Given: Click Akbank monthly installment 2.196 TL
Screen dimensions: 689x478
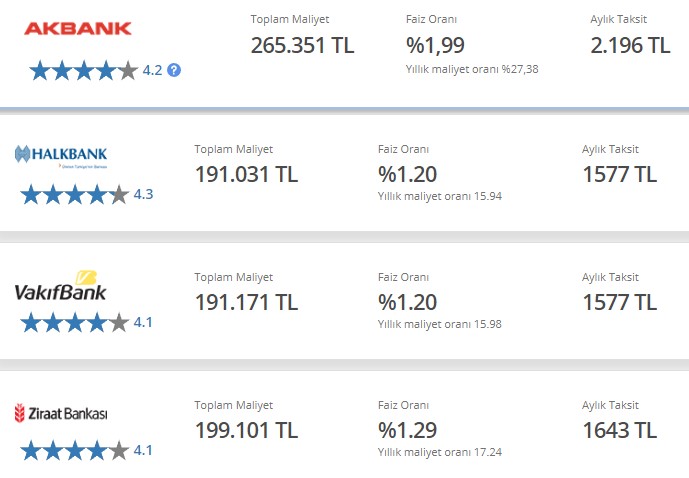Looking at the screenshot, I should [630, 45].
